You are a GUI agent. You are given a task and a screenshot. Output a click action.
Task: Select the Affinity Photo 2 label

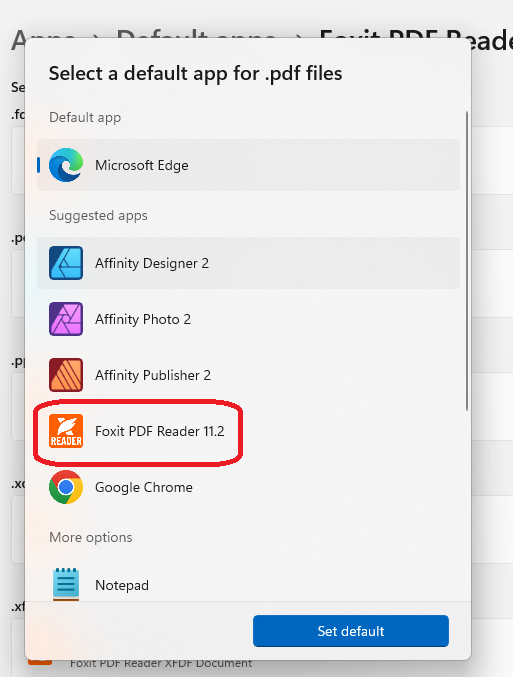pyautogui.click(x=142, y=320)
